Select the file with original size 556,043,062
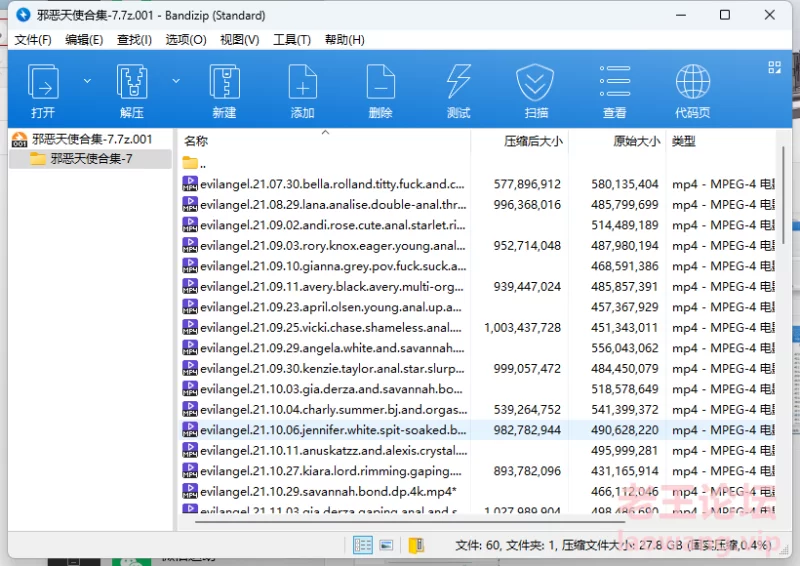800x566 pixels. (478, 348)
